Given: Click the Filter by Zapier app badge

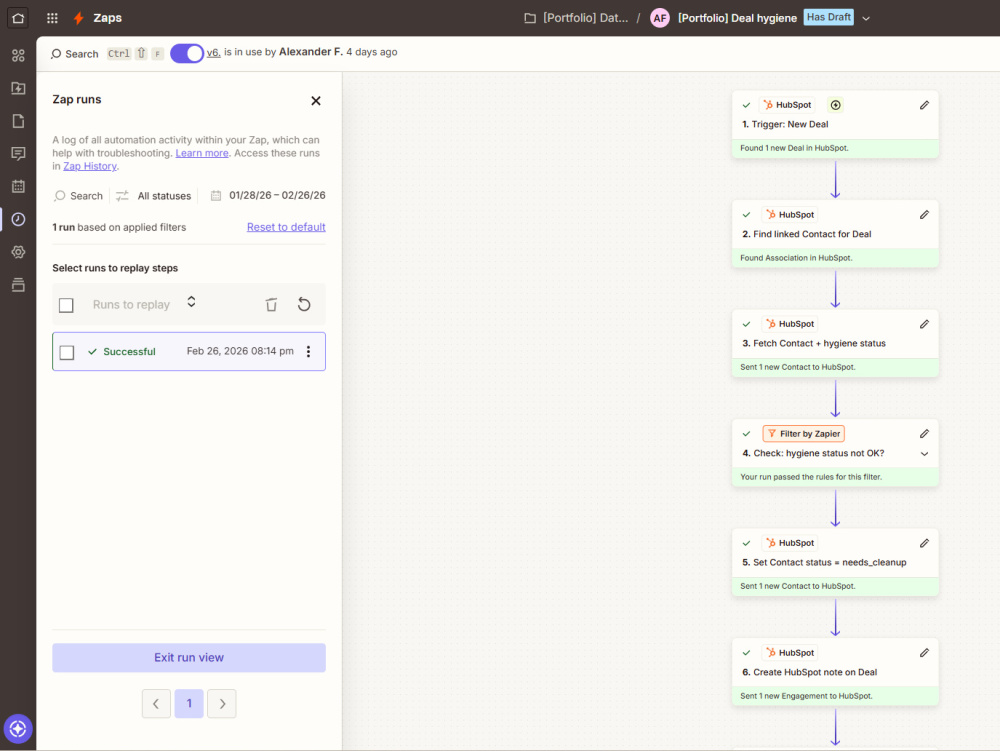Looking at the screenshot, I should pos(804,434).
